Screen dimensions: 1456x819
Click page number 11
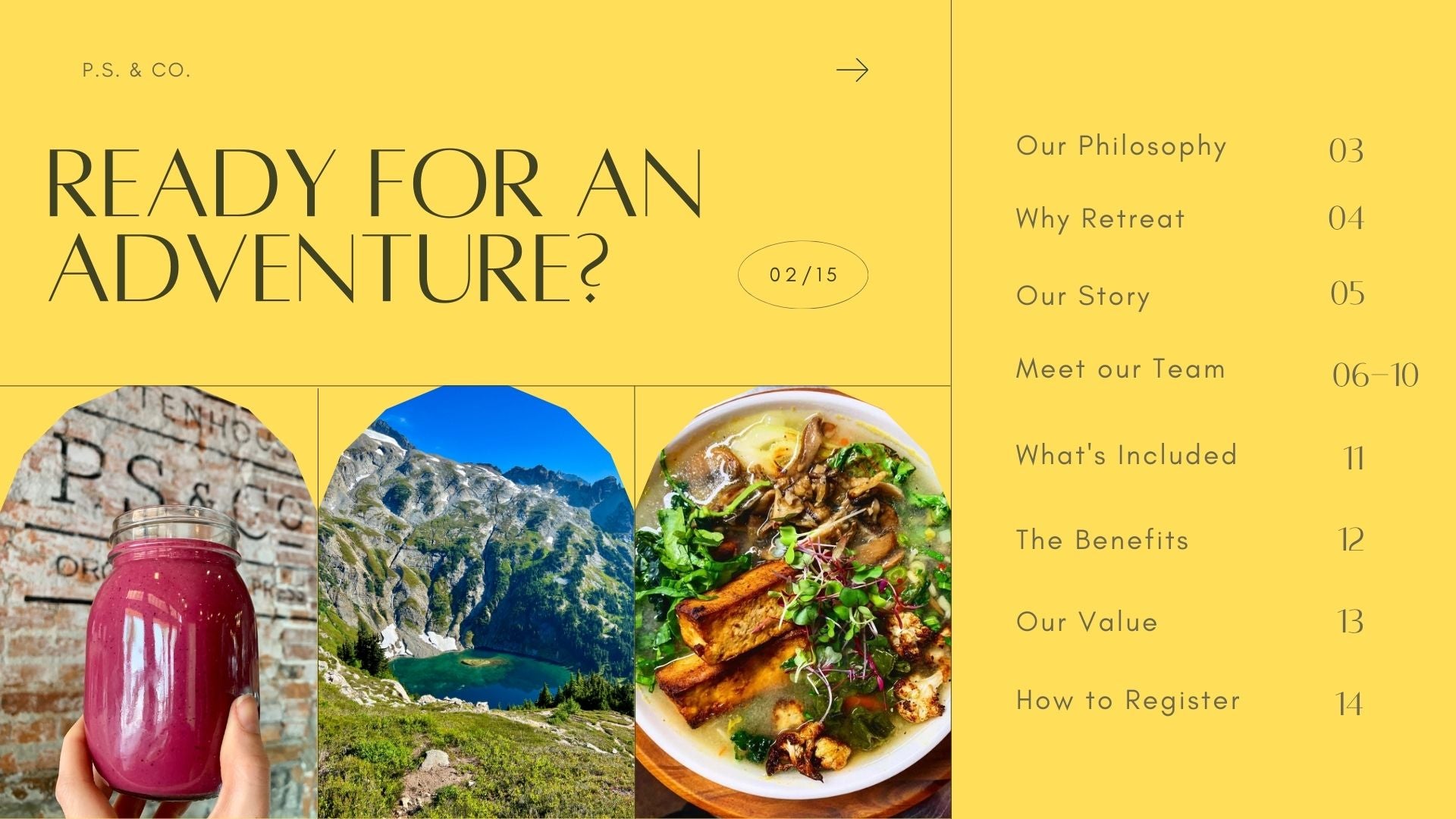tap(1353, 458)
